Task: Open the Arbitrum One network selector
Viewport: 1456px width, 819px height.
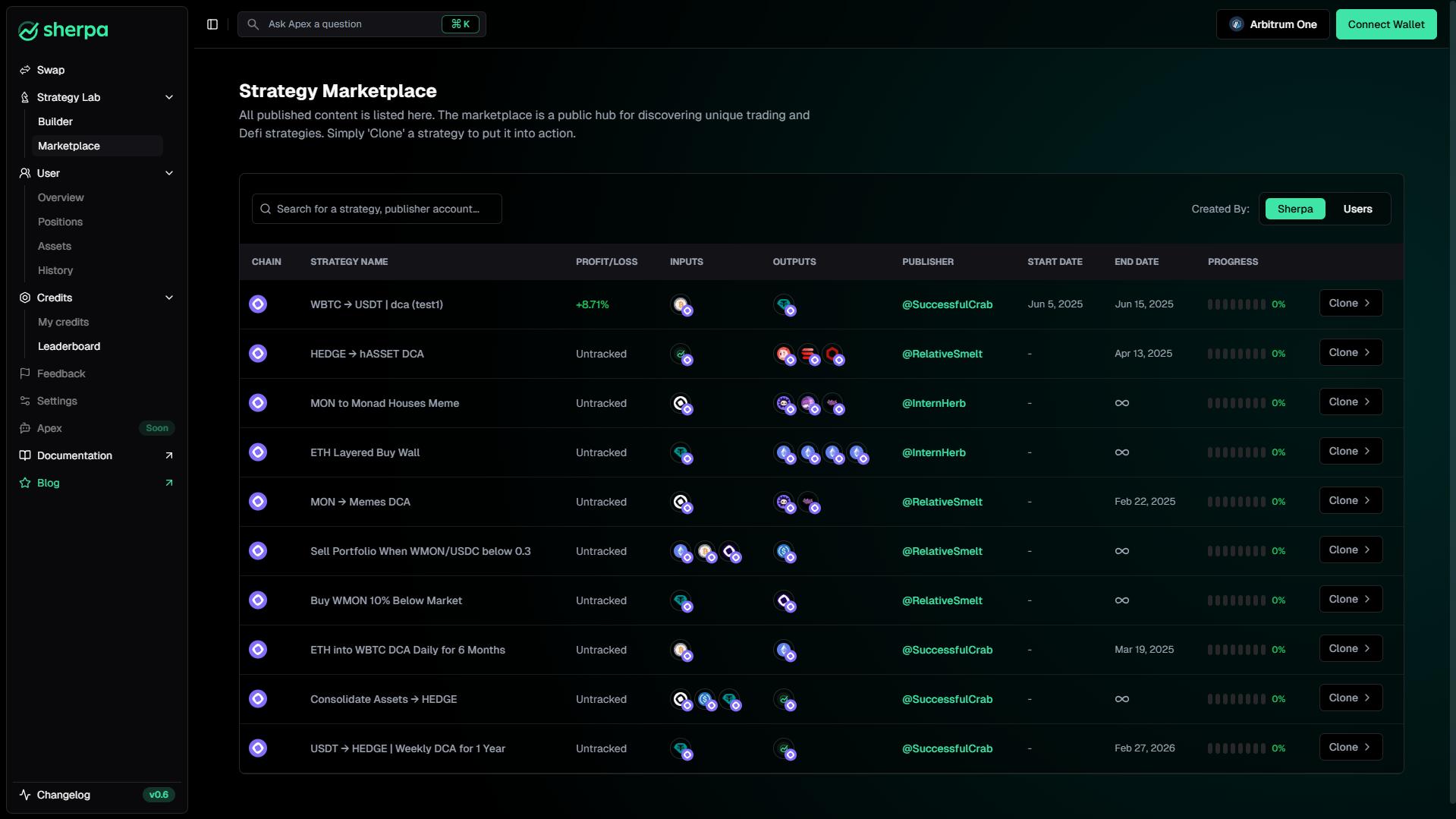Action: [x=1272, y=24]
